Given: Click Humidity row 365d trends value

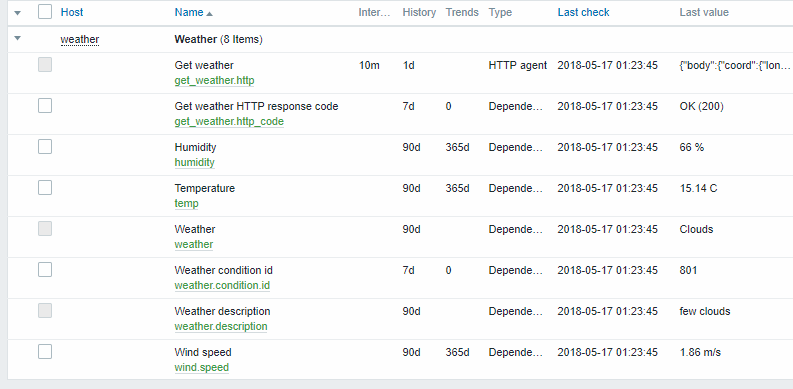Looking at the screenshot, I should [458, 147].
